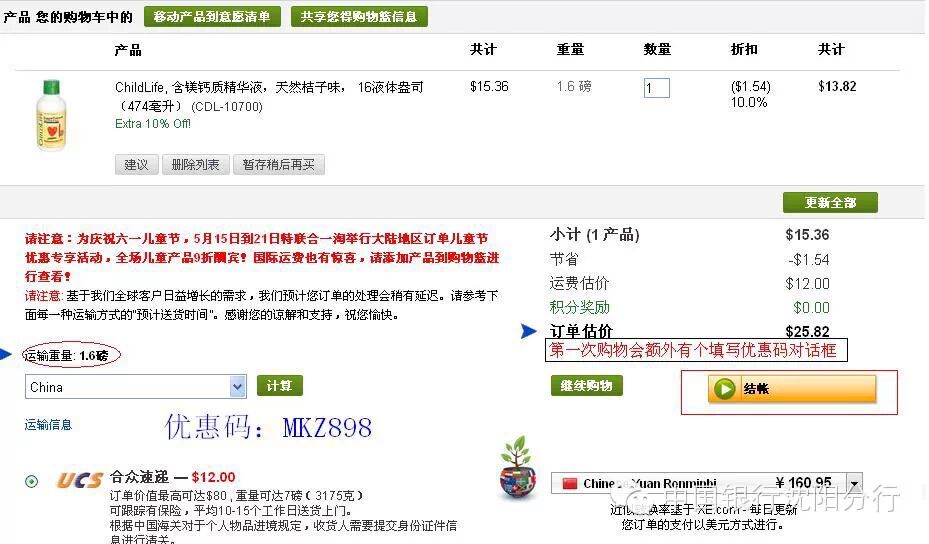Click the 积分奖励 rewards label
Screen dimensions: 929x544
coord(579,308)
